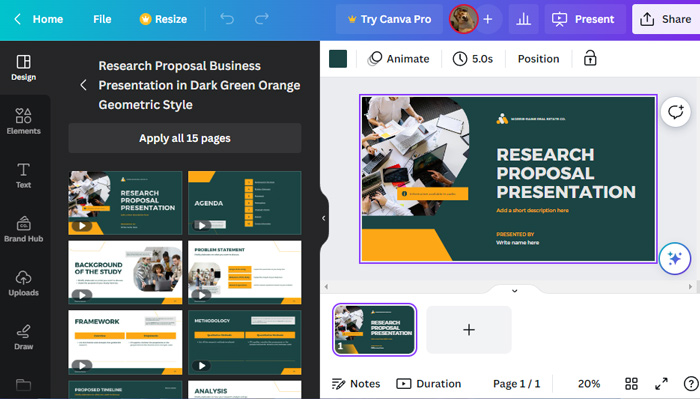Collapse the side panel

click(x=324, y=218)
